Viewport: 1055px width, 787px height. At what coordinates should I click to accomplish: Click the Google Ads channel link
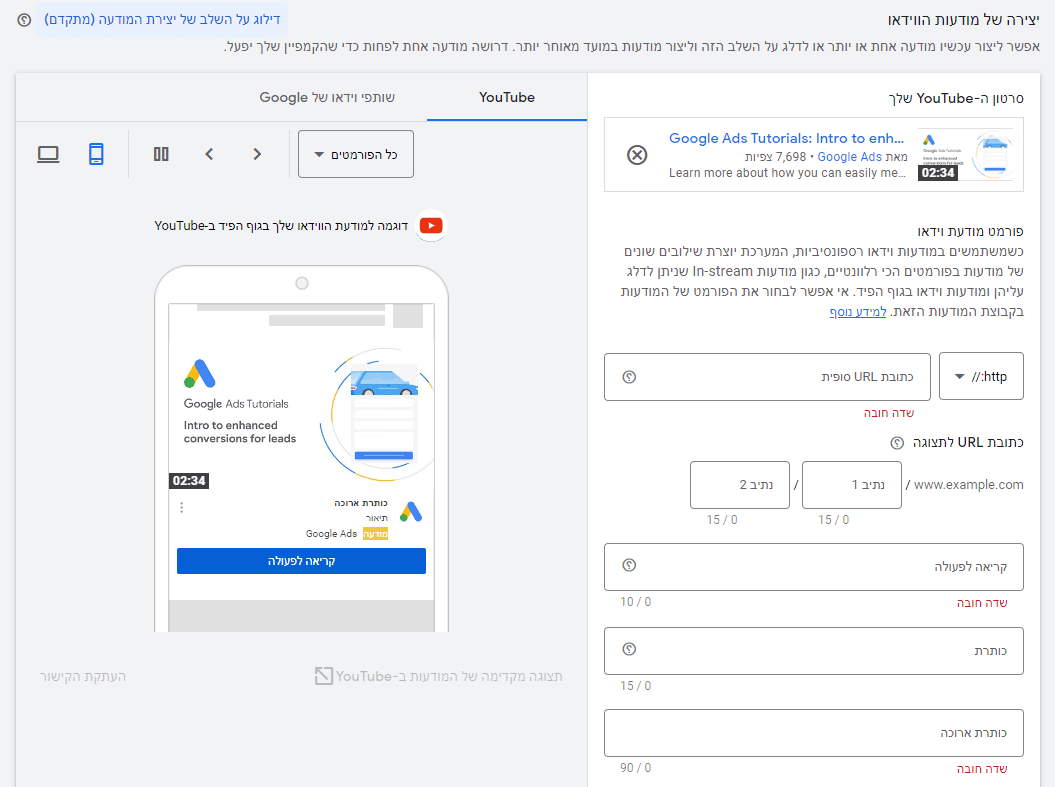849,157
